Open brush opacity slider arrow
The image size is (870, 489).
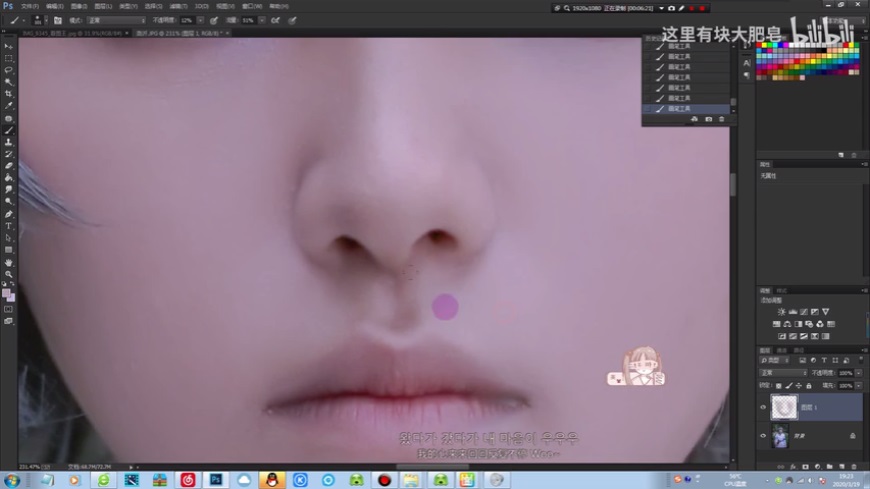[x=200, y=21]
